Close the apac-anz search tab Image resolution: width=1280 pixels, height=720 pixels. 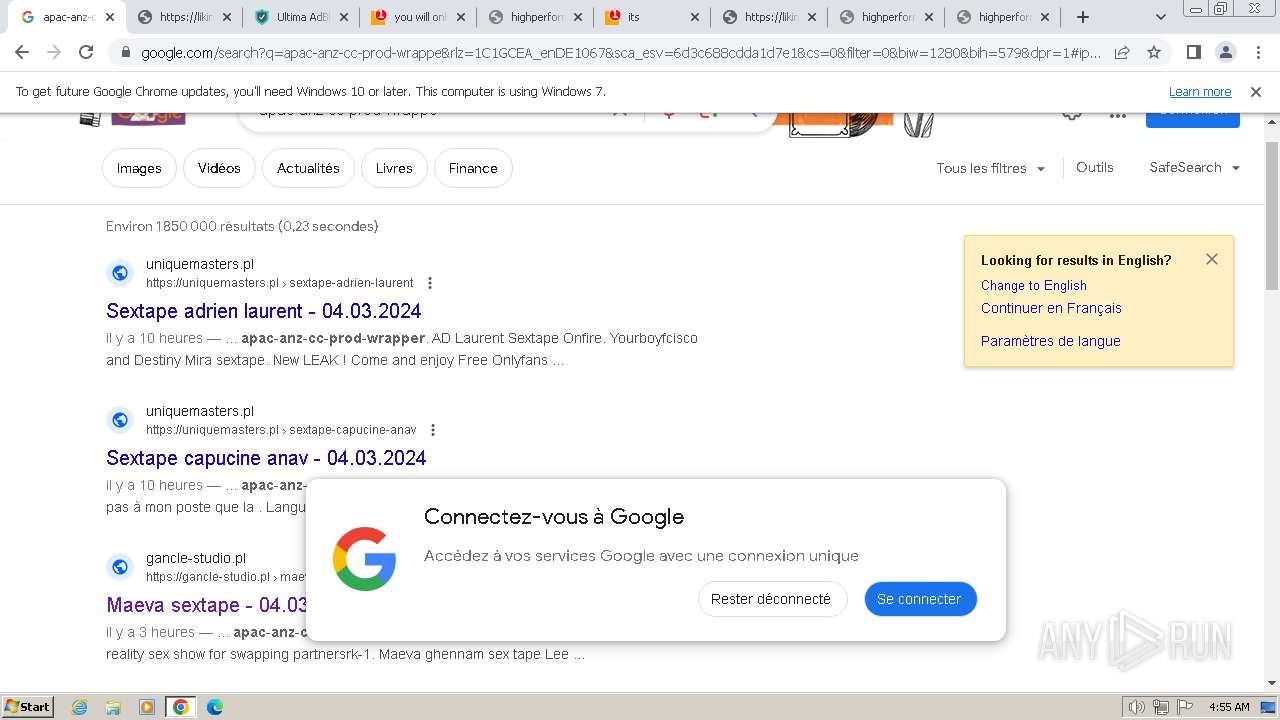pos(110,17)
